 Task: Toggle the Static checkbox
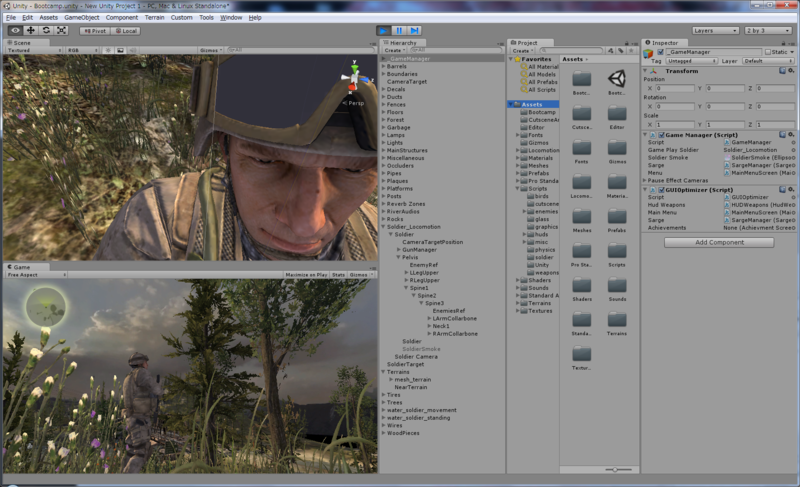pyautogui.click(x=767, y=52)
